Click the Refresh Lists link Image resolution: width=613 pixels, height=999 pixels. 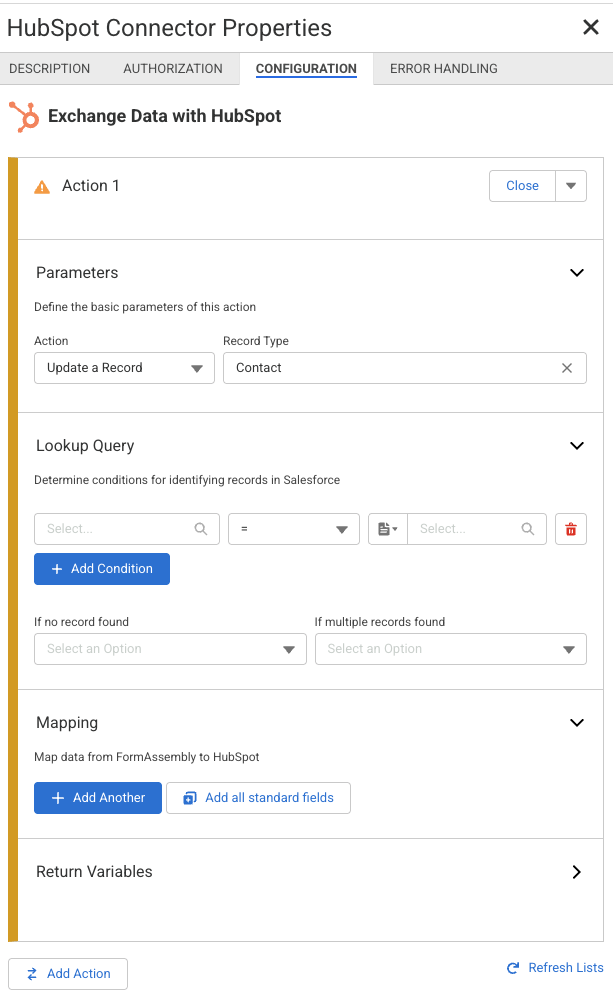[555, 968]
